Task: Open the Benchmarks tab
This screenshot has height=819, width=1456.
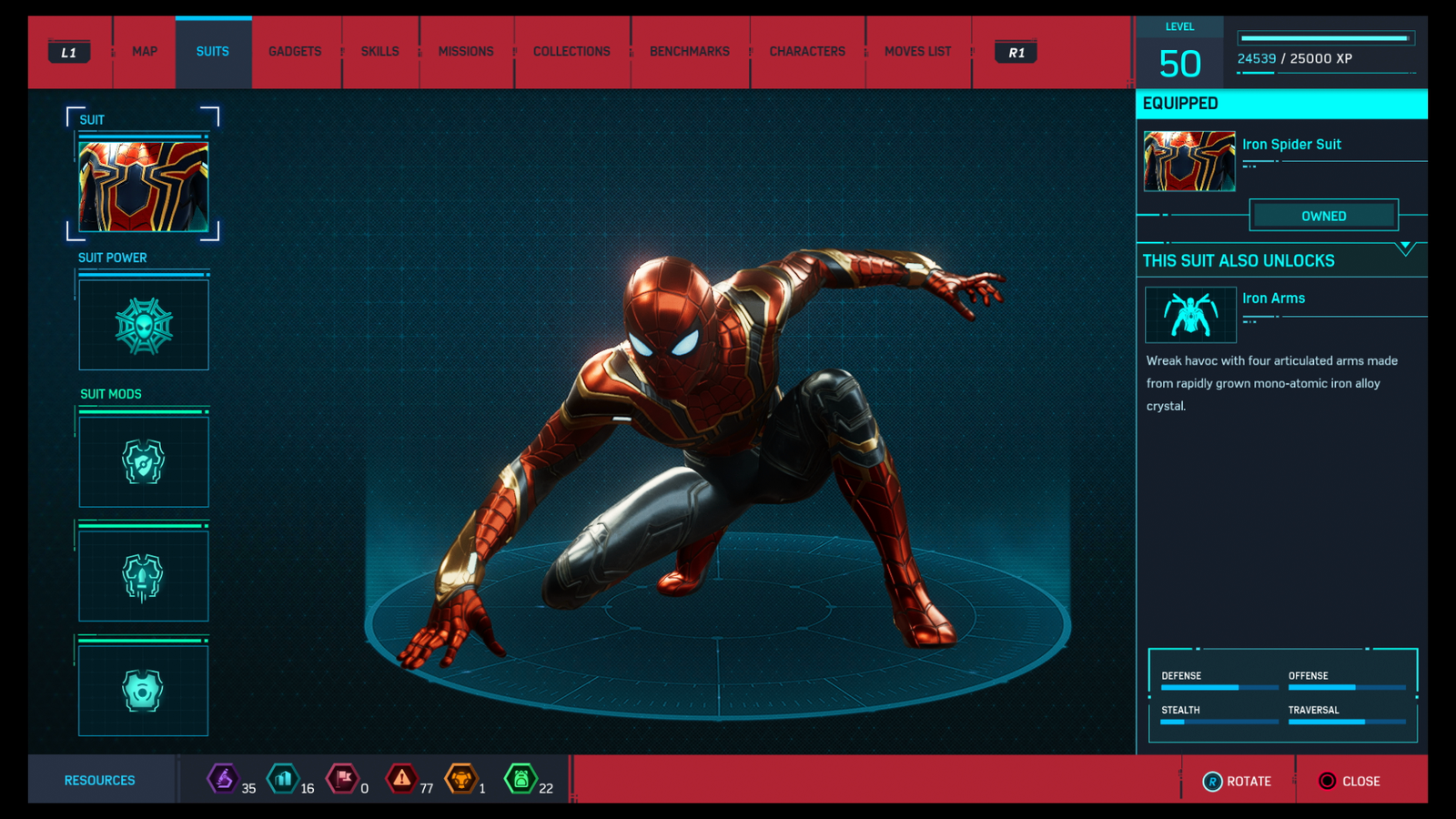Action: point(690,52)
